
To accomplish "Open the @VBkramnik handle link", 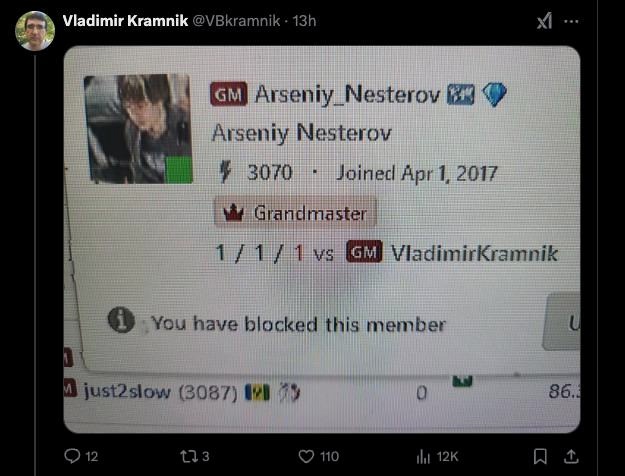I will (x=236, y=20).
